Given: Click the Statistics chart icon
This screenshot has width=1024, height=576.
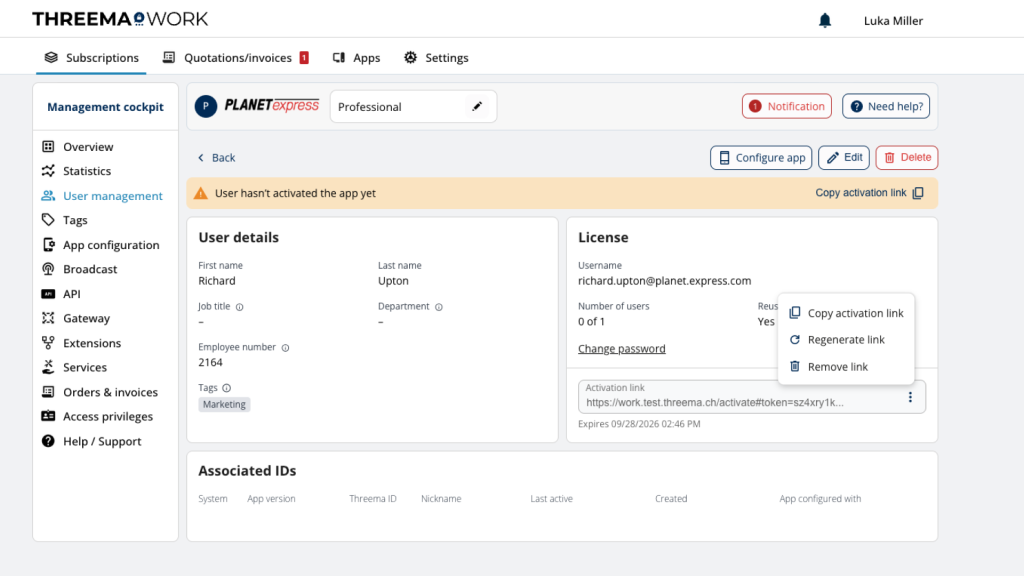Looking at the screenshot, I should click(x=48, y=171).
